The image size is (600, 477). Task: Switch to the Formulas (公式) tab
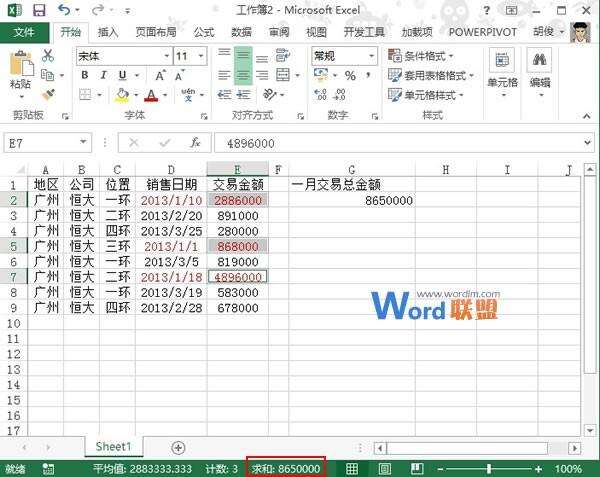click(204, 33)
